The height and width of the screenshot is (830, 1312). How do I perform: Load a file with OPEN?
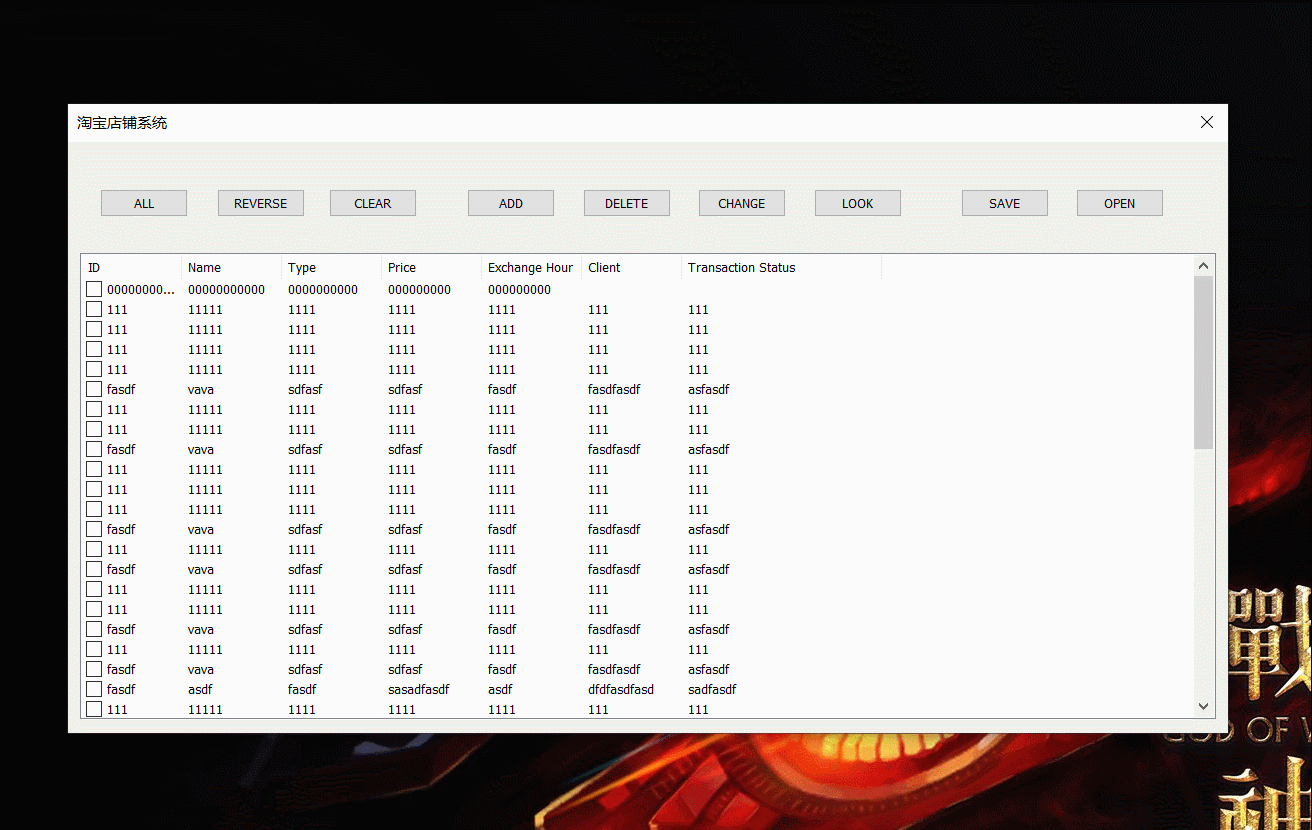tap(1120, 203)
